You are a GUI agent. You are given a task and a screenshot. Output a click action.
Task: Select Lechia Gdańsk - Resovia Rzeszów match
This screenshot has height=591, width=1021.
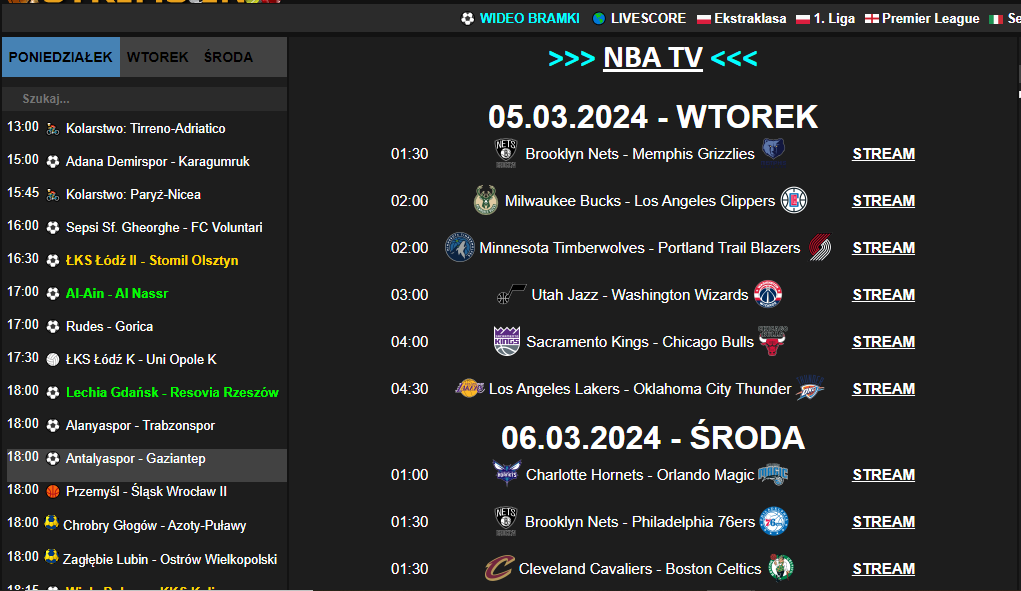[173, 392]
